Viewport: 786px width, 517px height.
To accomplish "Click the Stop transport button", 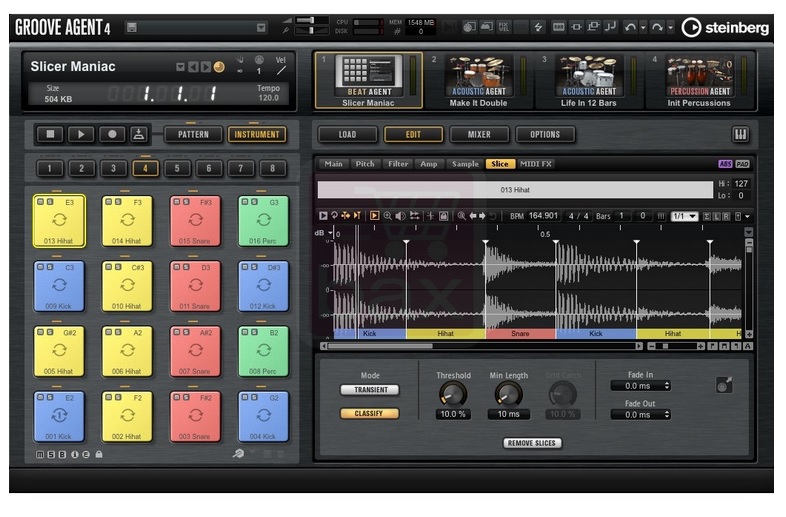I will point(50,134).
